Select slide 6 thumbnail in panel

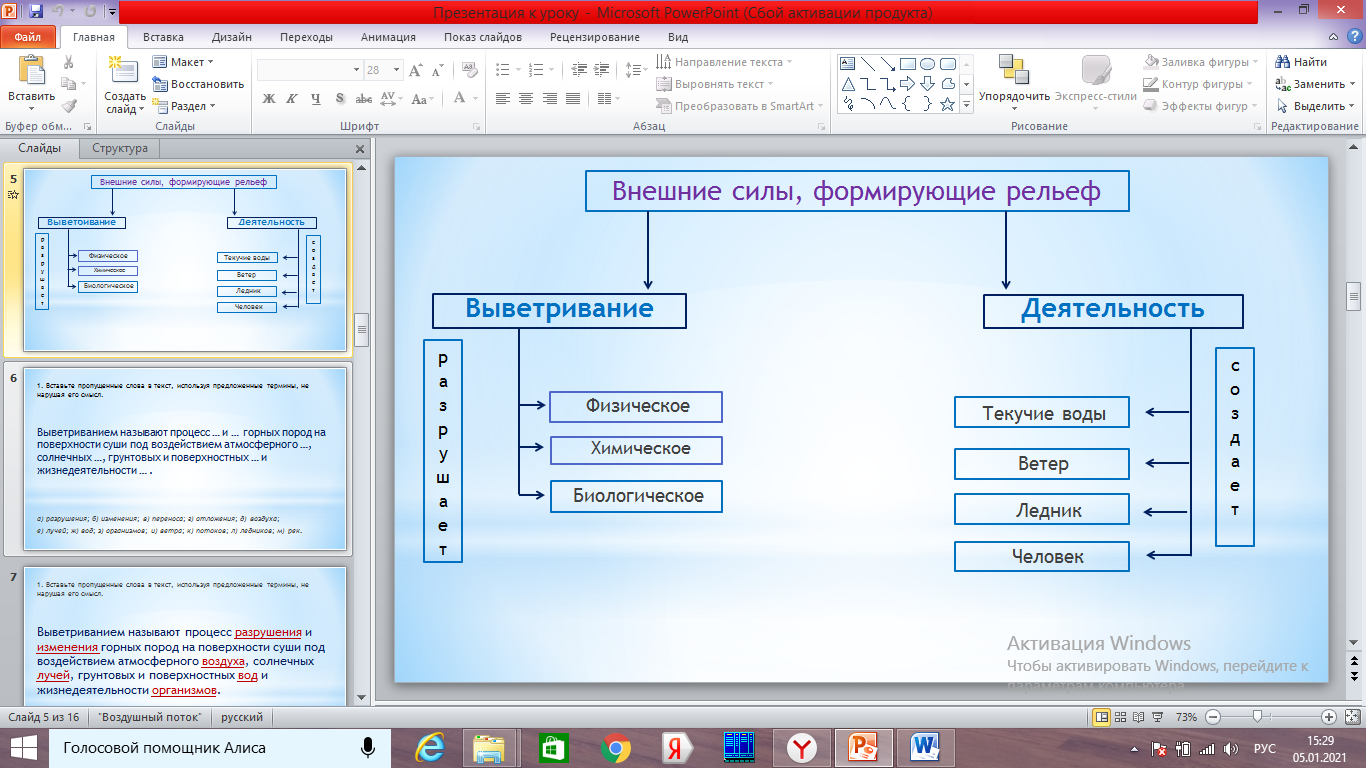click(x=185, y=458)
